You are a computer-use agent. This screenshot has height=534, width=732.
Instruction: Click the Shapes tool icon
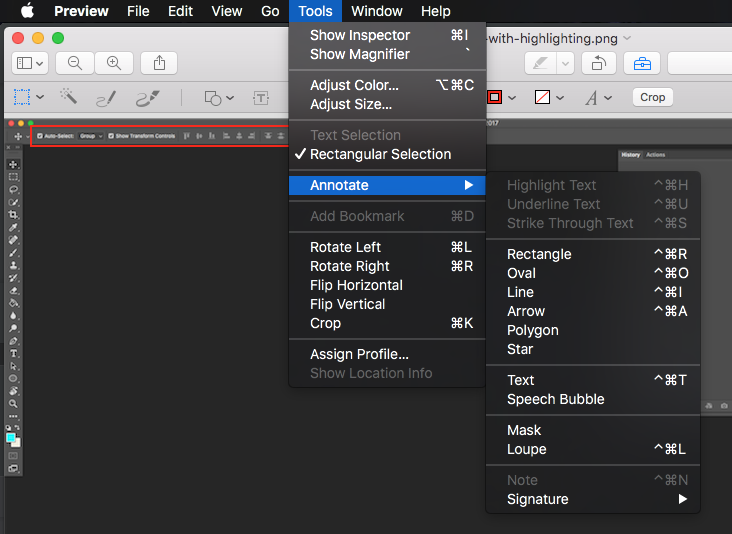213,98
